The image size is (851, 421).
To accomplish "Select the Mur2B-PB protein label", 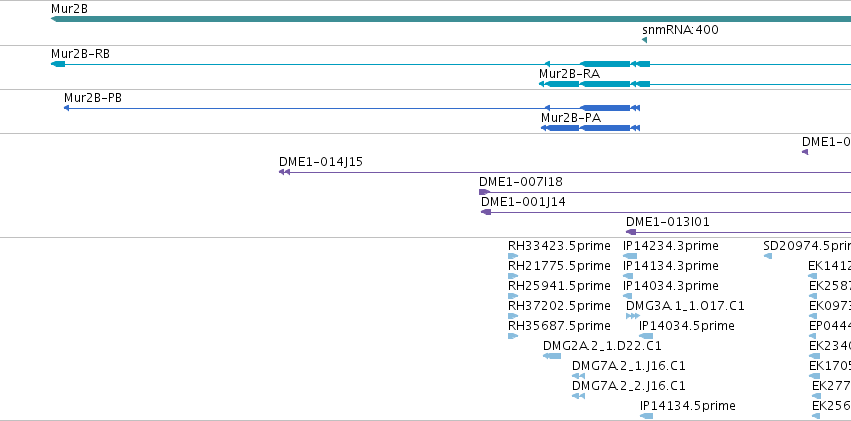I will 93,98.
